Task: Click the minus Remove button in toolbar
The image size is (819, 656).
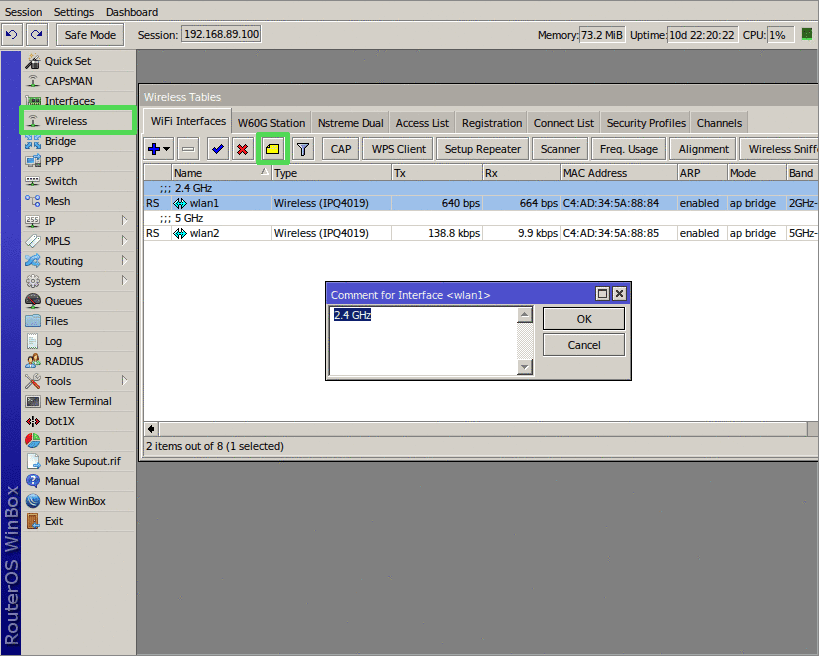Action: tap(188, 149)
